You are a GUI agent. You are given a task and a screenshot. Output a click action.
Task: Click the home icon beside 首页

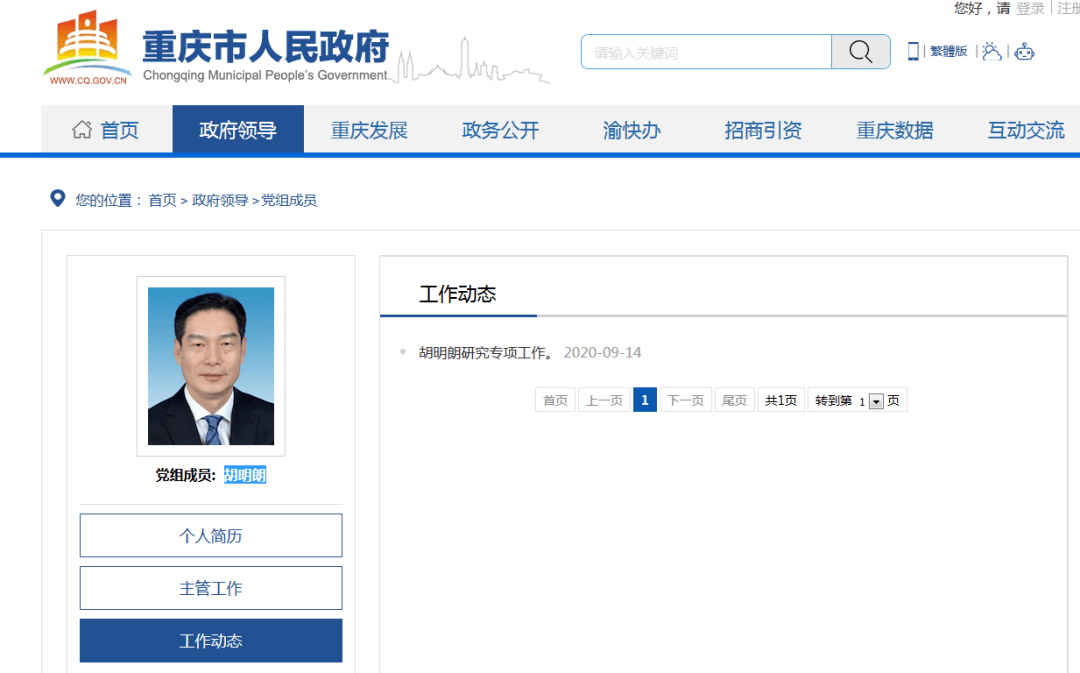82,130
